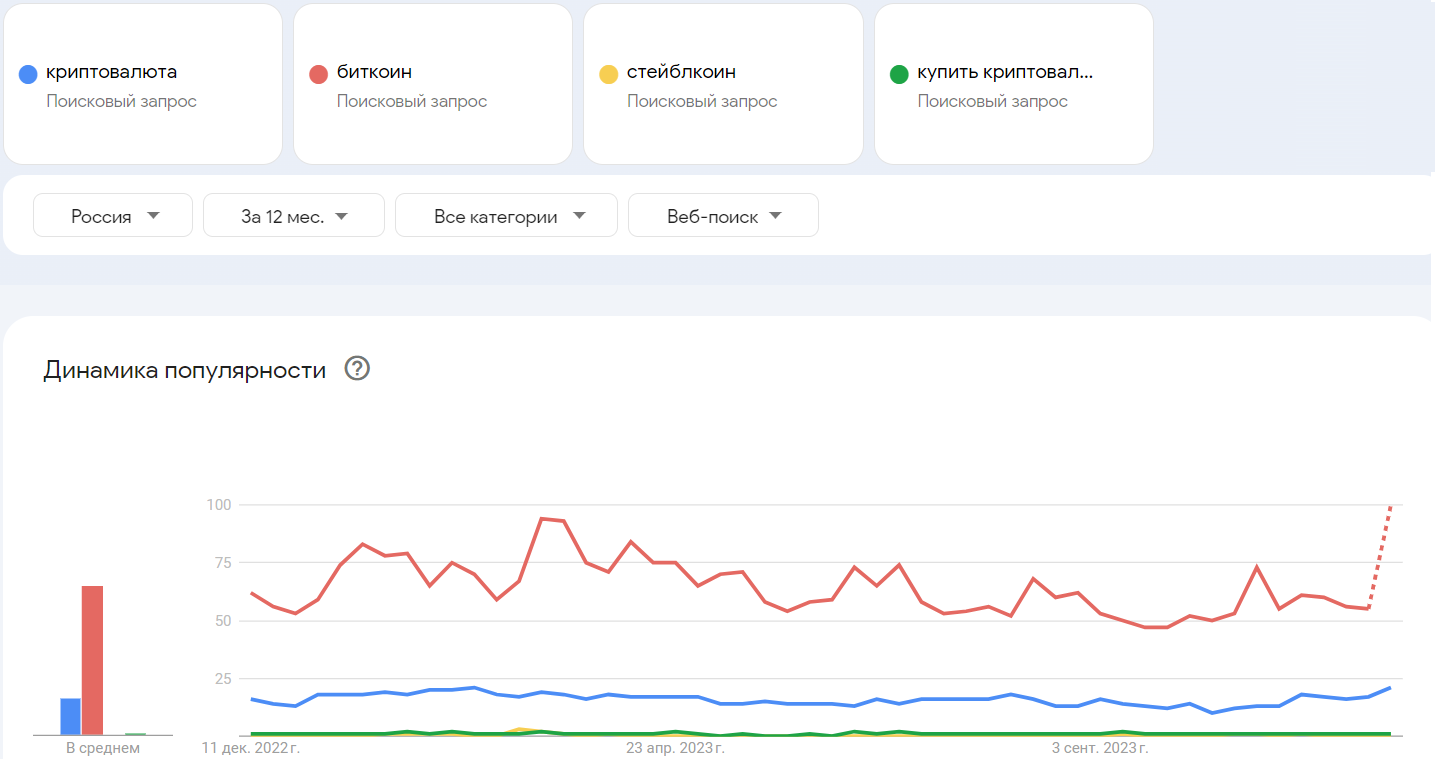The width and height of the screenshot is (1435, 759).
Task: Click the help icon beside Динамика популярности
Action: click(x=357, y=369)
